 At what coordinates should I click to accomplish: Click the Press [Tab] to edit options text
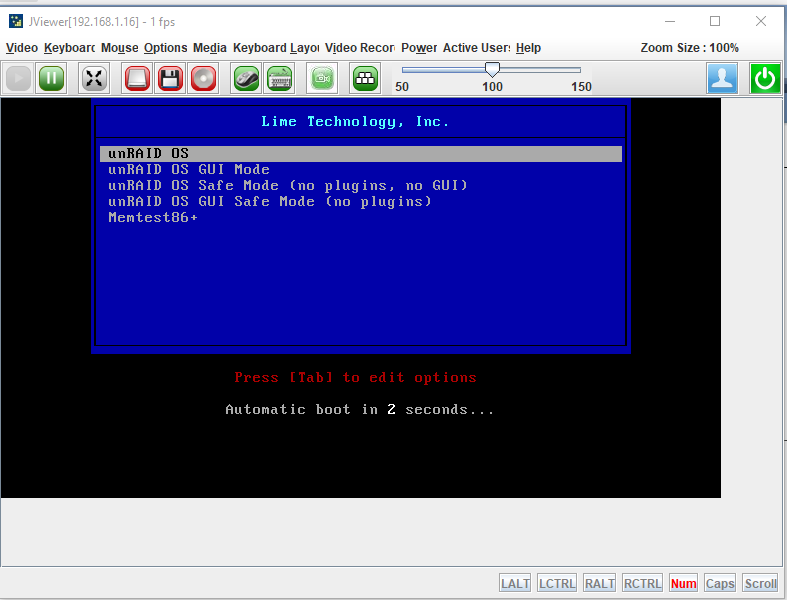[355, 378]
